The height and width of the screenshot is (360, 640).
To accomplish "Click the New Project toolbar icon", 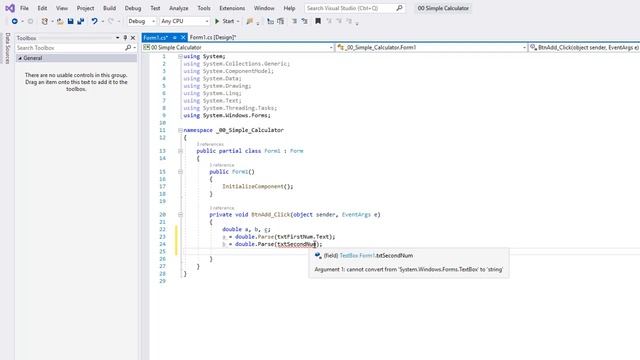I will 44,21.
